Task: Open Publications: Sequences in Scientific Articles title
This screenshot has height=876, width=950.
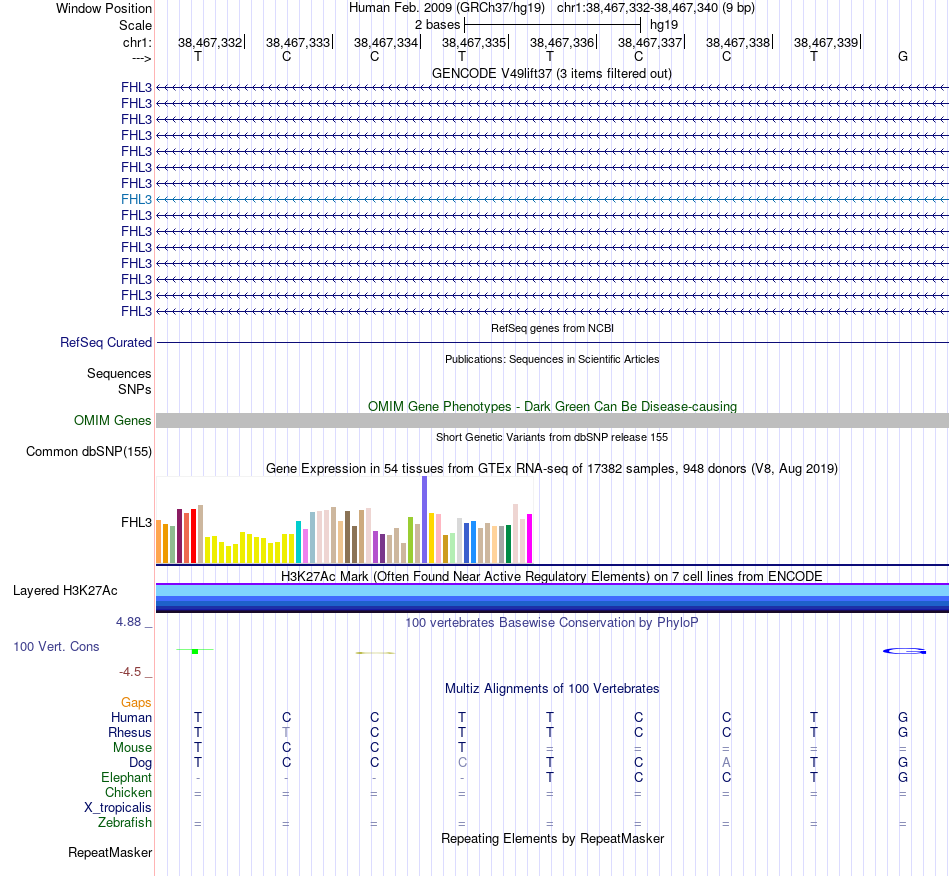Action: [552, 359]
